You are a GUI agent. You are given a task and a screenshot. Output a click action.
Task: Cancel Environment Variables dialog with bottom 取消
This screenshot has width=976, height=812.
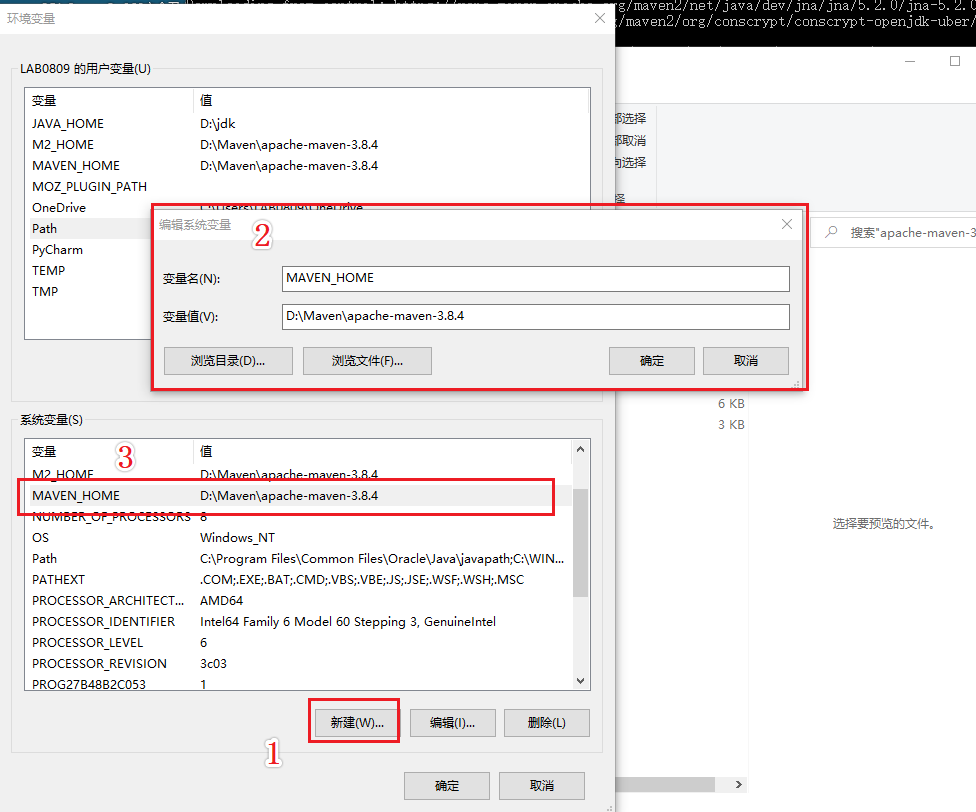pyautogui.click(x=542, y=786)
